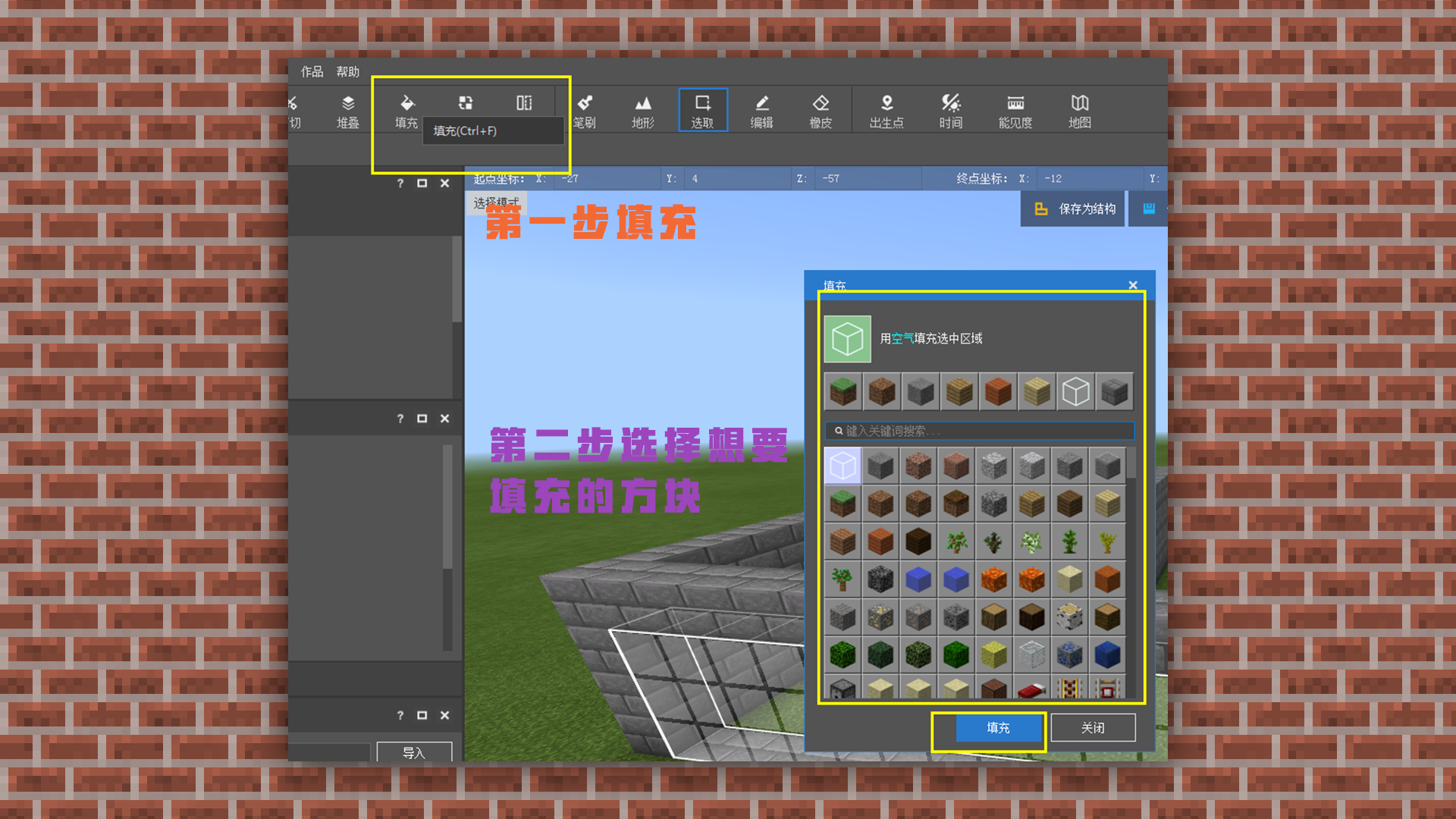Click the start coordinate X field
Screen dimensions: 1456x819
click(607, 179)
